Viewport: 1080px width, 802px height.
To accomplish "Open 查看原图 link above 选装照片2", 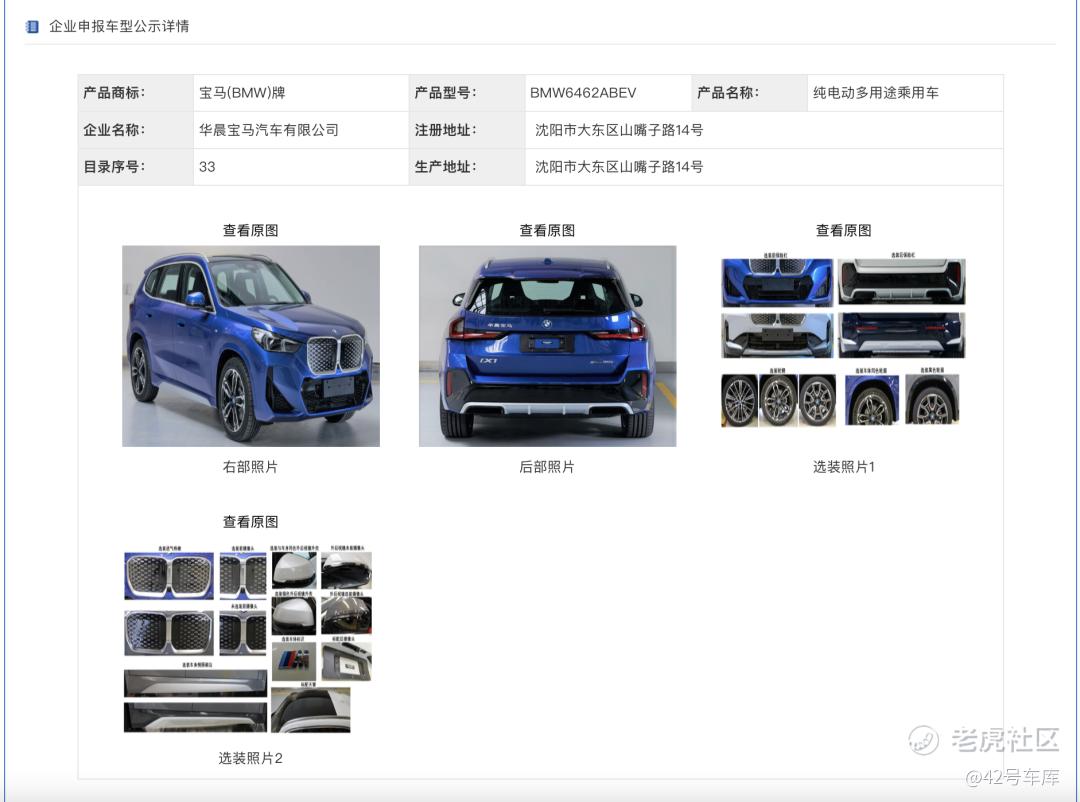I will point(251,522).
